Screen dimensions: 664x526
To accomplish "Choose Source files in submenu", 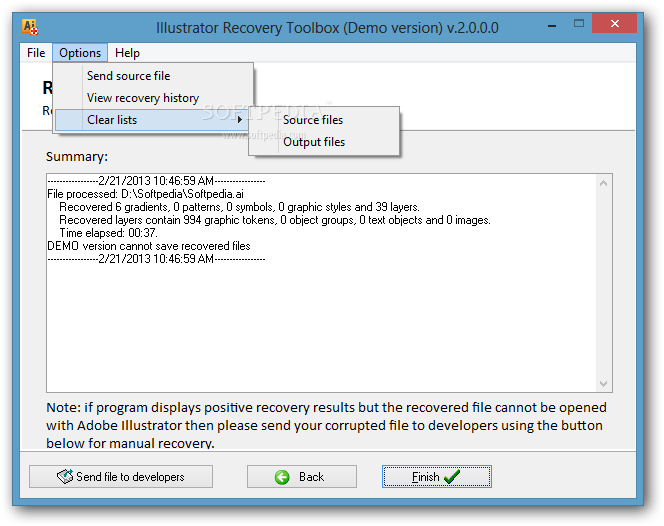I will click(324, 120).
